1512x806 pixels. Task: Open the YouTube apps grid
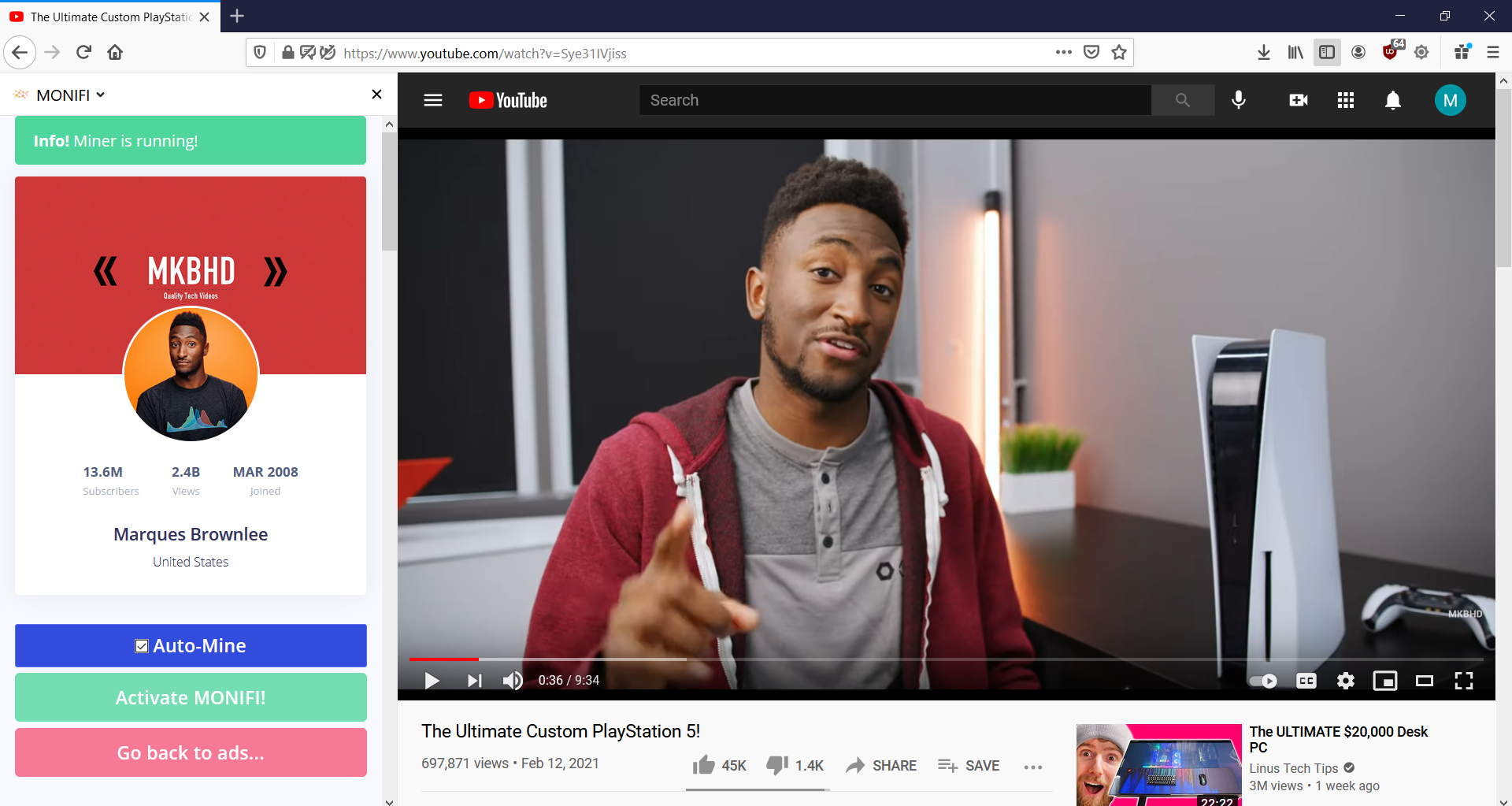[x=1346, y=100]
